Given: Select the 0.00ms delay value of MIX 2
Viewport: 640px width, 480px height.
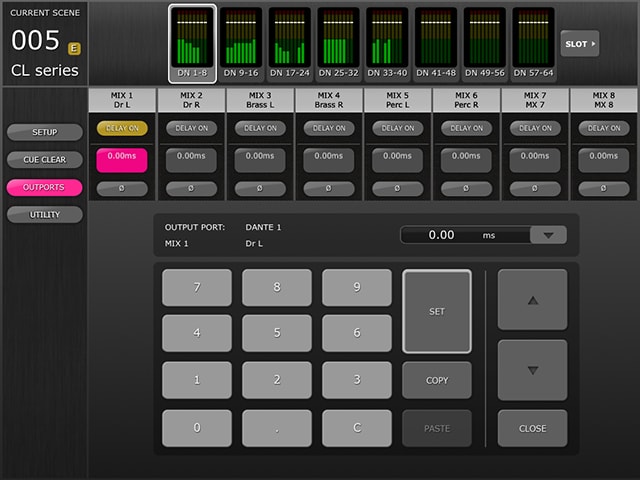Looking at the screenshot, I should (x=191, y=157).
